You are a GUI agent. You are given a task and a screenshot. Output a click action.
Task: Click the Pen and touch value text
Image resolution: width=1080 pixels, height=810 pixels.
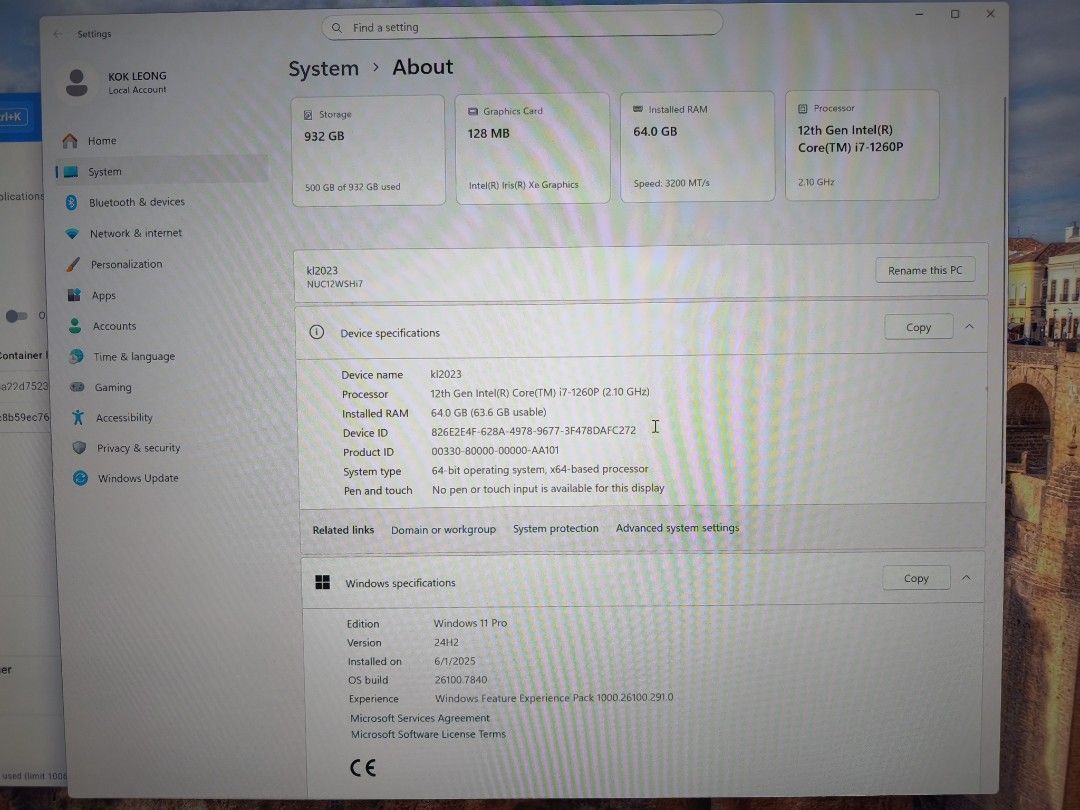click(548, 488)
